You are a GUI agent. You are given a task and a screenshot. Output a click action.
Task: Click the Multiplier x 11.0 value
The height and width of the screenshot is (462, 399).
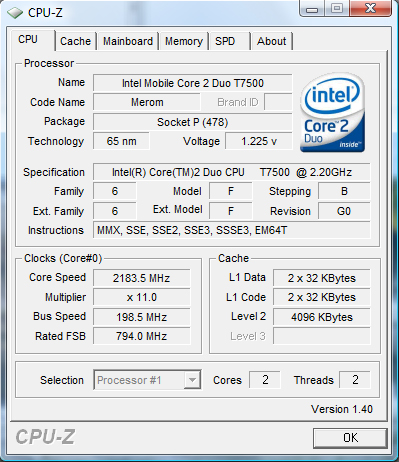pos(142,297)
